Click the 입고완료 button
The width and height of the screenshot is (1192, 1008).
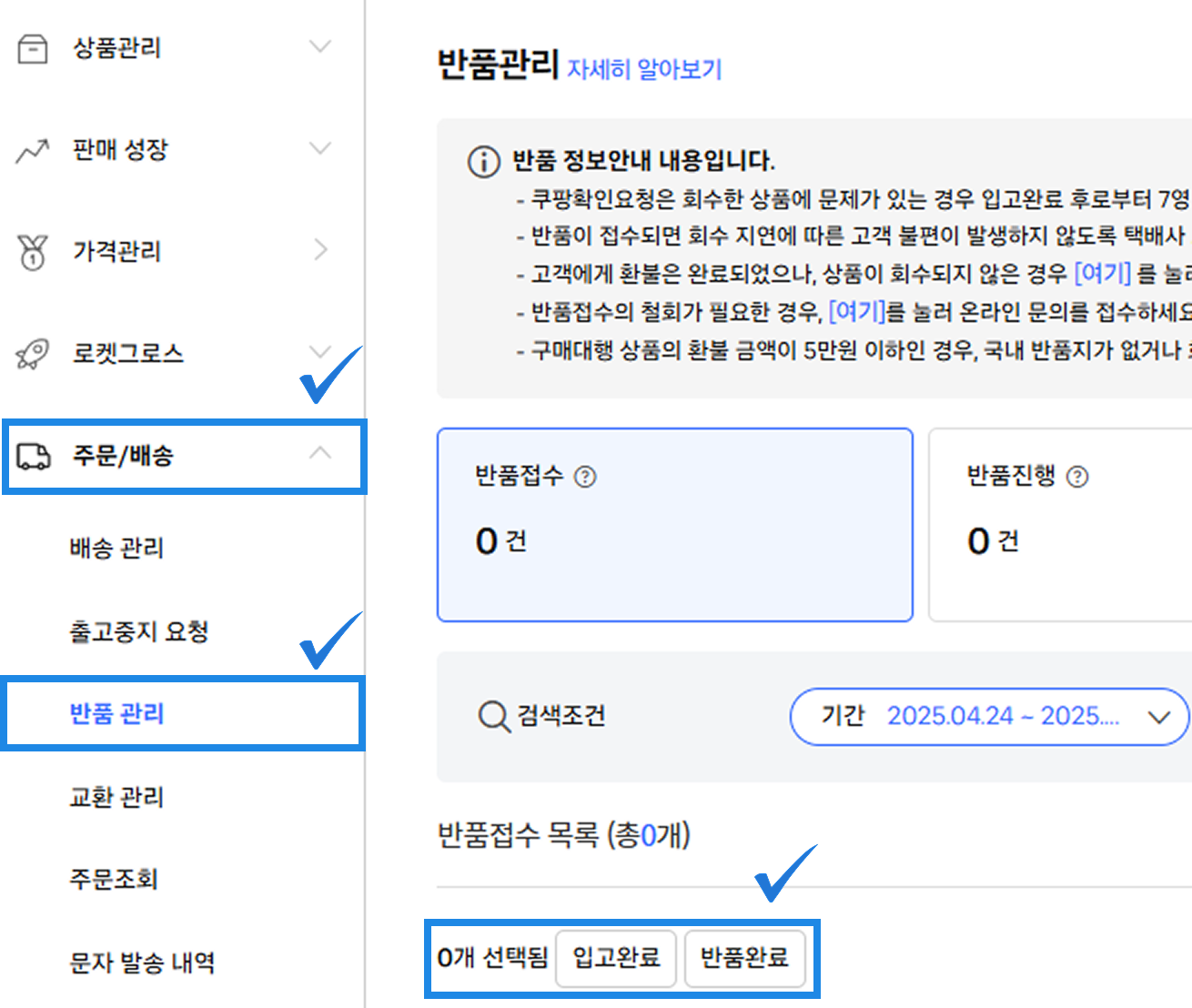(616, 958)
